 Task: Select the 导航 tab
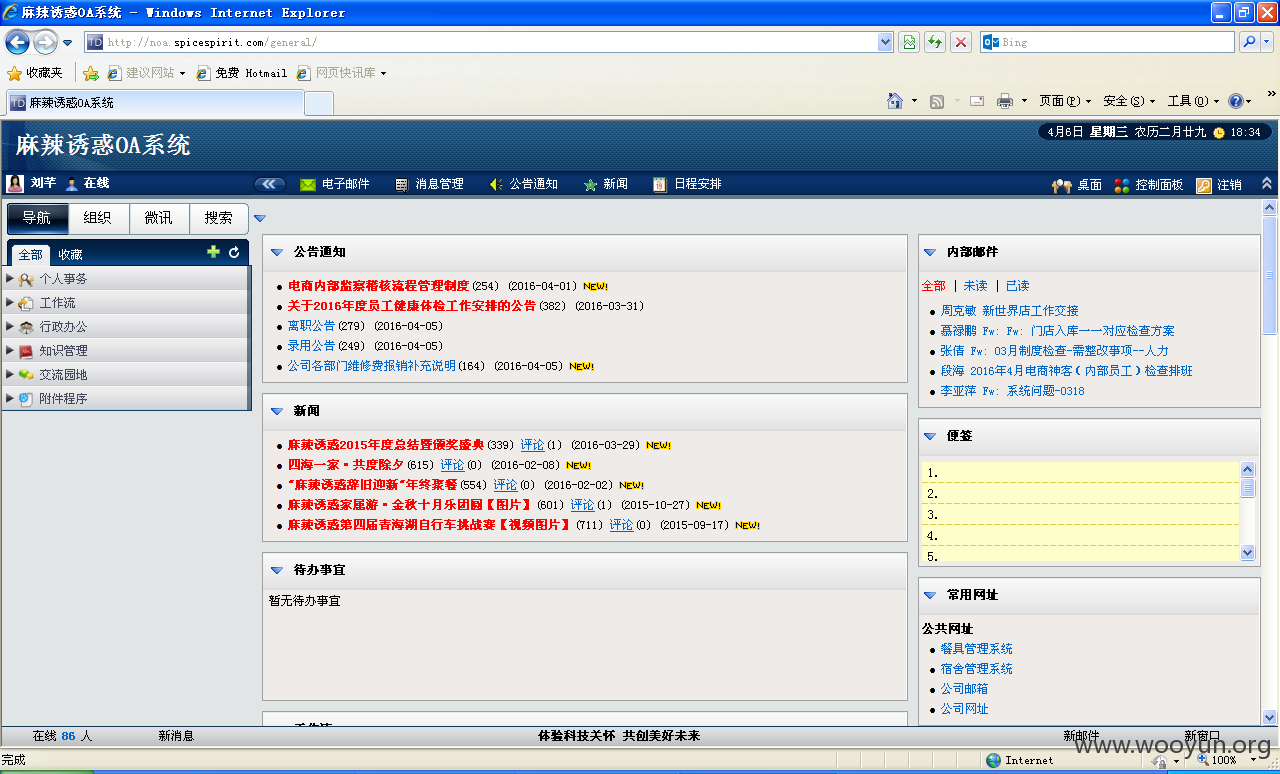37,218
